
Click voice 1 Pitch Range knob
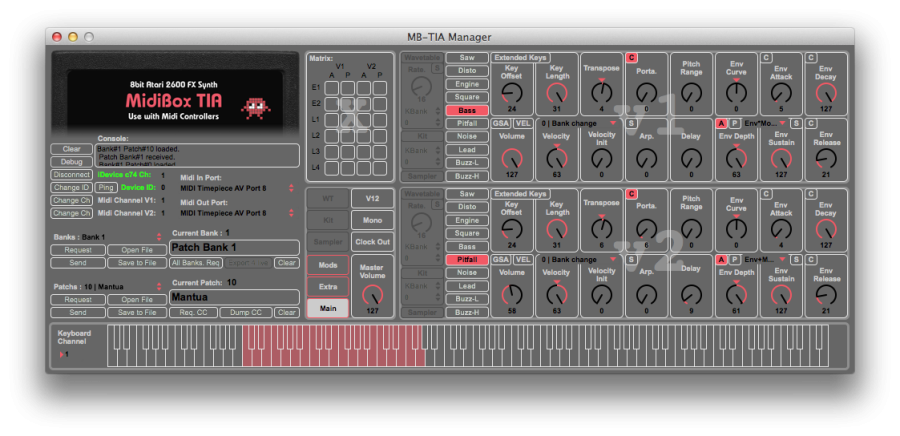point(692,92)
